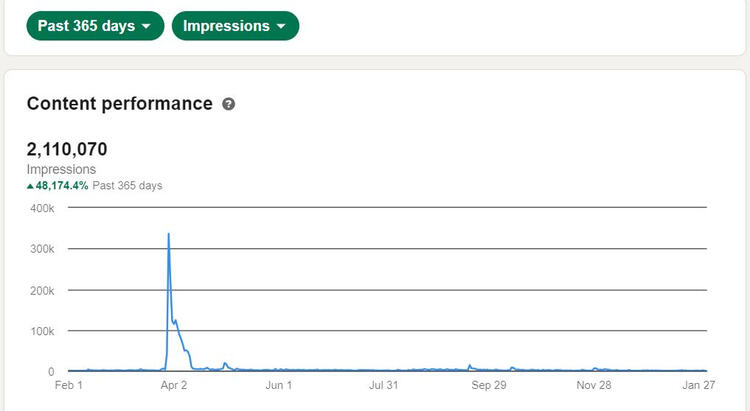Select the Nov 28 axis label
The image size is (750, 411).
point(594,385)
